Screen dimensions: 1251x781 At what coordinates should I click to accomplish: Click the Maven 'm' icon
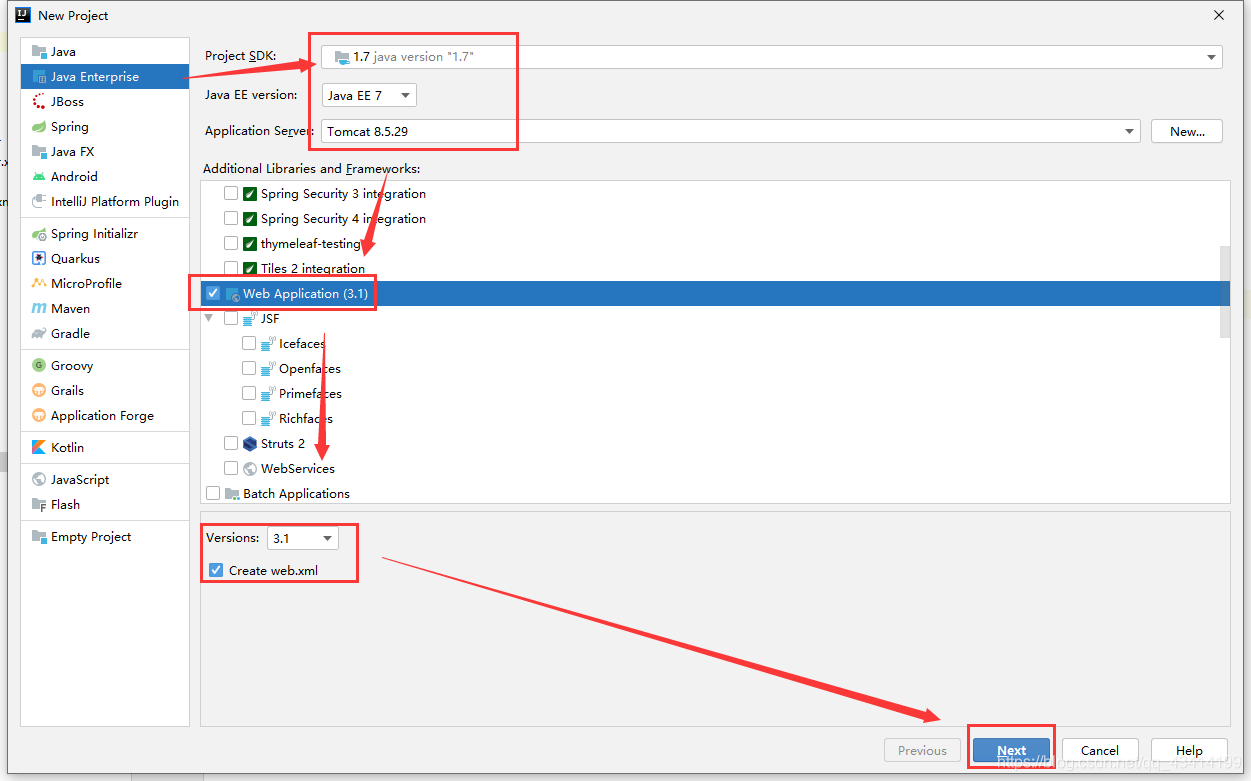[x=39, y=309]
